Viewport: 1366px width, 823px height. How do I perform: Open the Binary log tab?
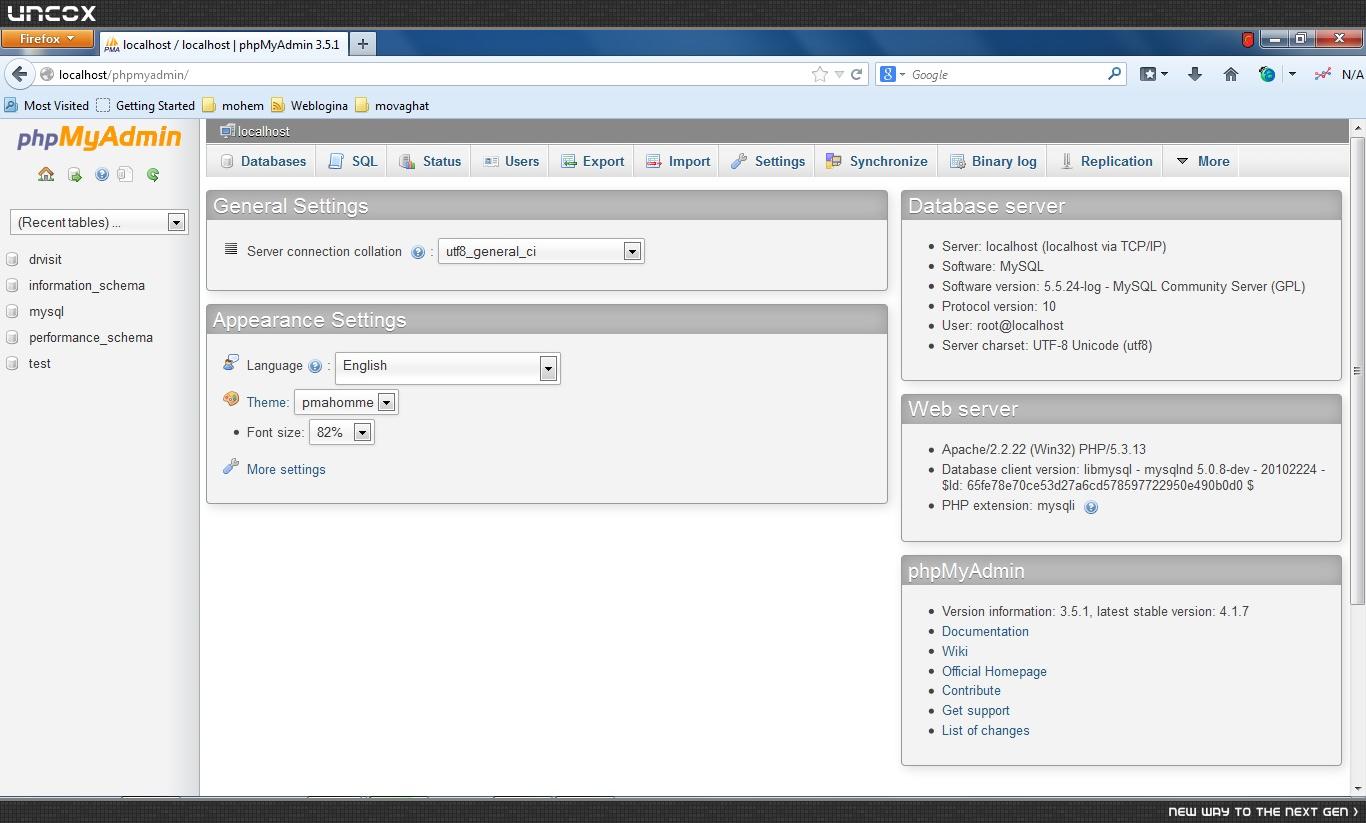(x=993, y=161)
